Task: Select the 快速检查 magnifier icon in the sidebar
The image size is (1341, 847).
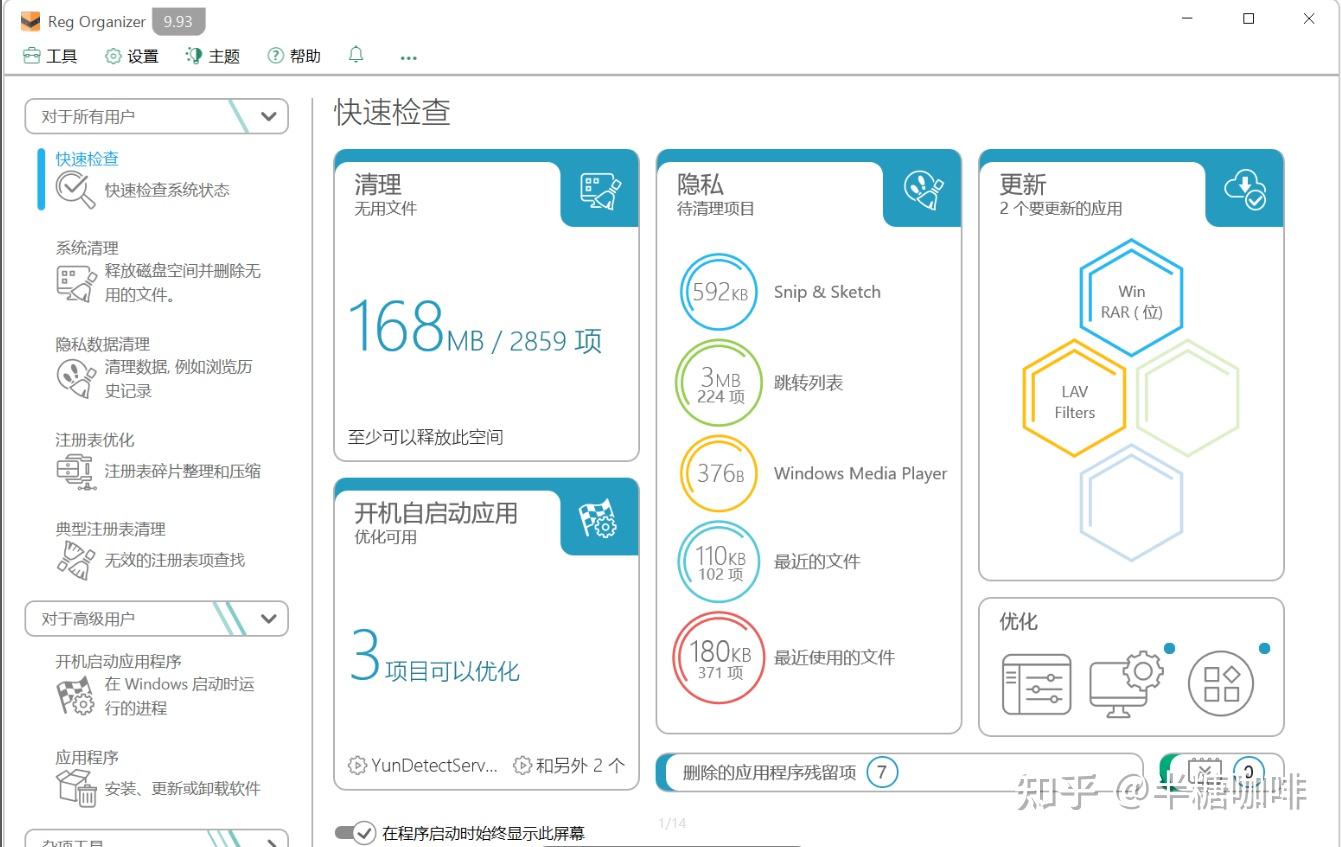Action: click(x=75, y=189)
